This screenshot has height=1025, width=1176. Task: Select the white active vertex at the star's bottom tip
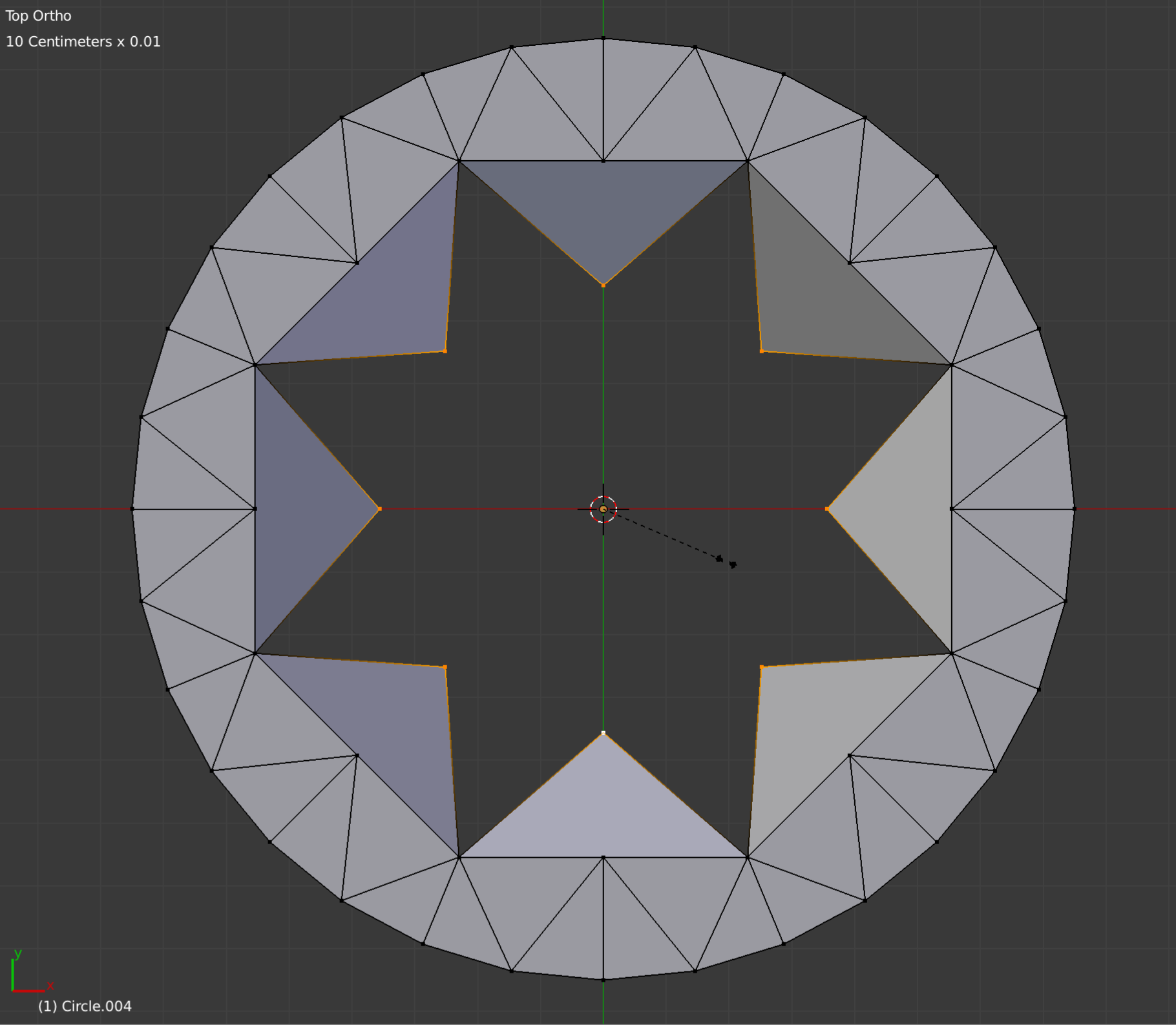[604, 733]
